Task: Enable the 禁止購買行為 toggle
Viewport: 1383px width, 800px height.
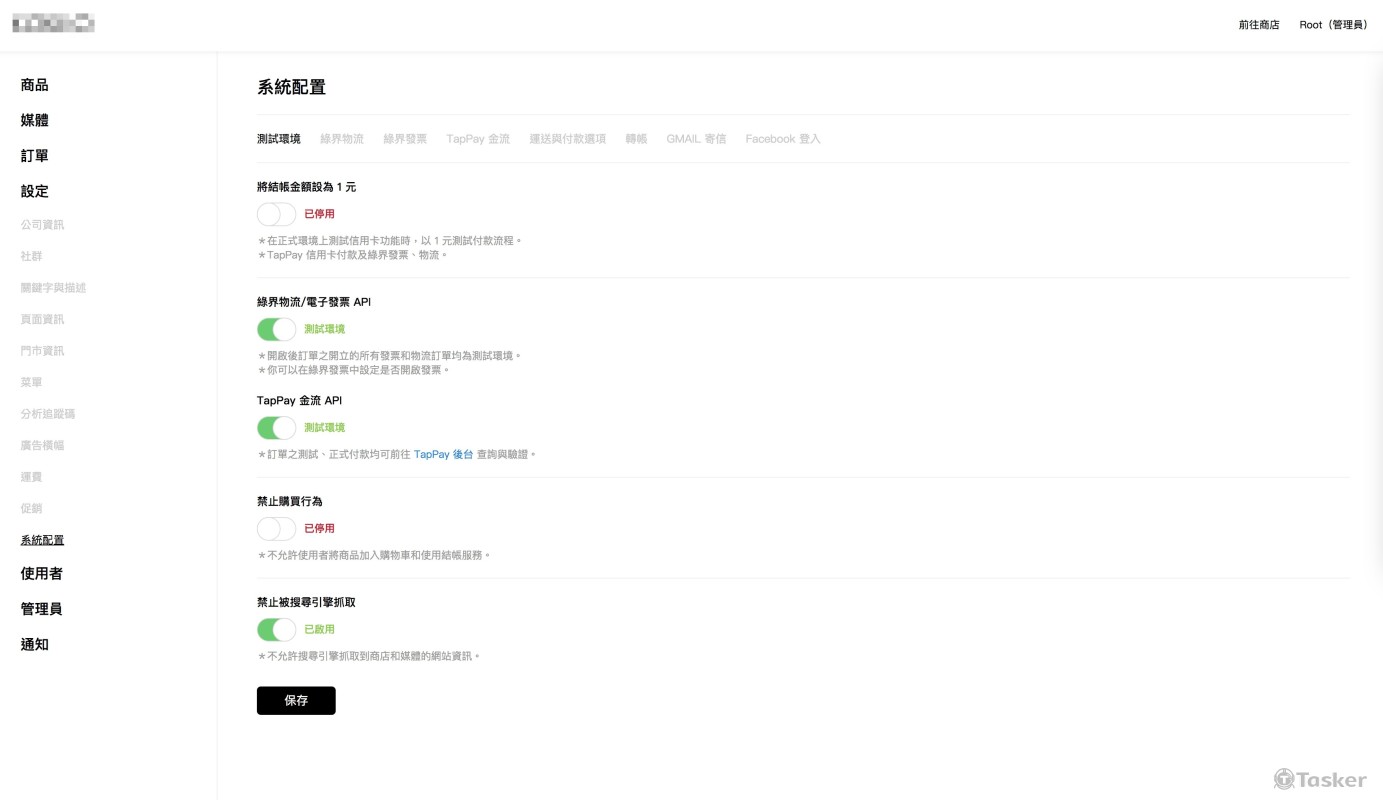Action: tap(276, 529)
